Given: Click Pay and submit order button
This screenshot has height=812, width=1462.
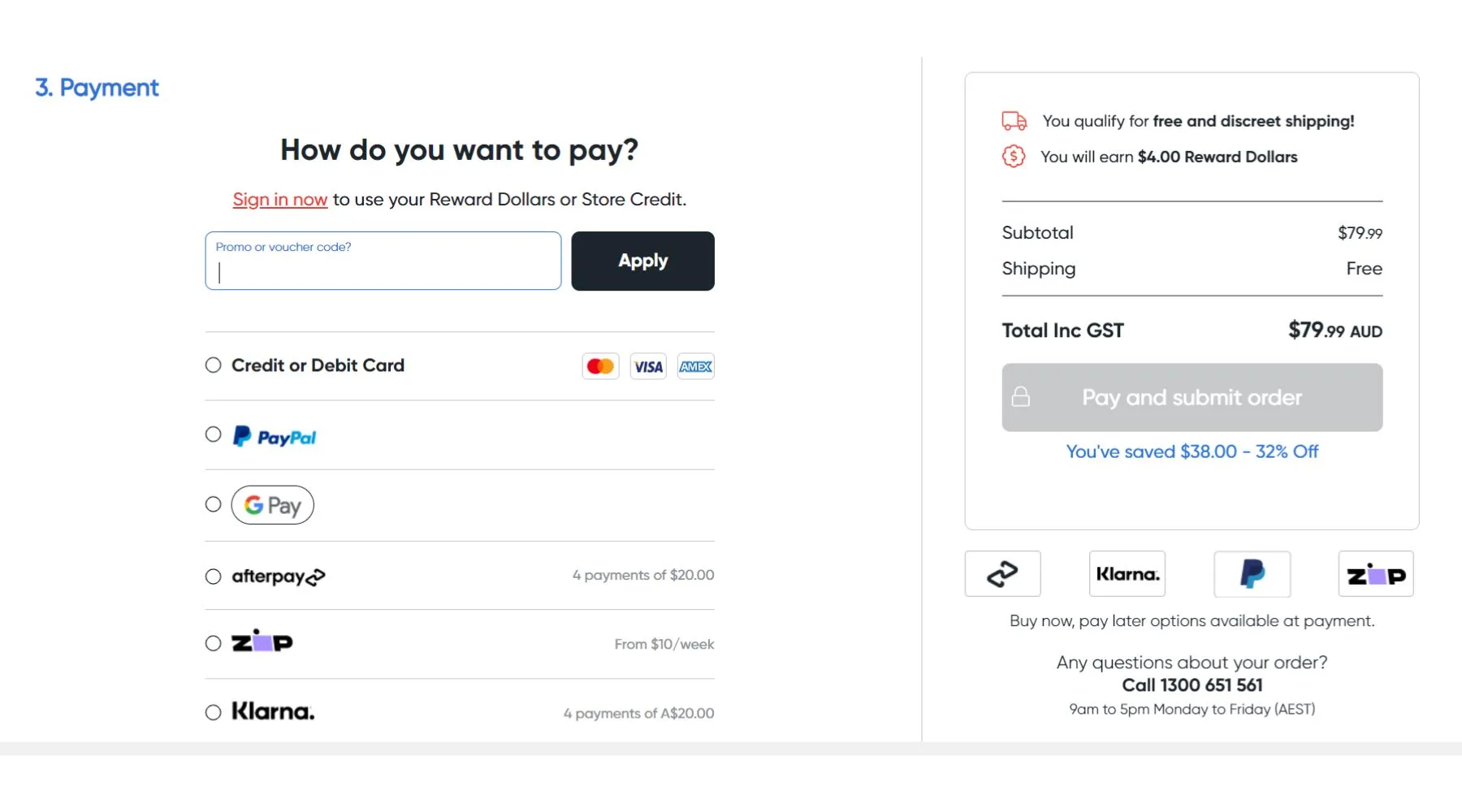Looking at the screenshot, I should [x=1192, y=397].
